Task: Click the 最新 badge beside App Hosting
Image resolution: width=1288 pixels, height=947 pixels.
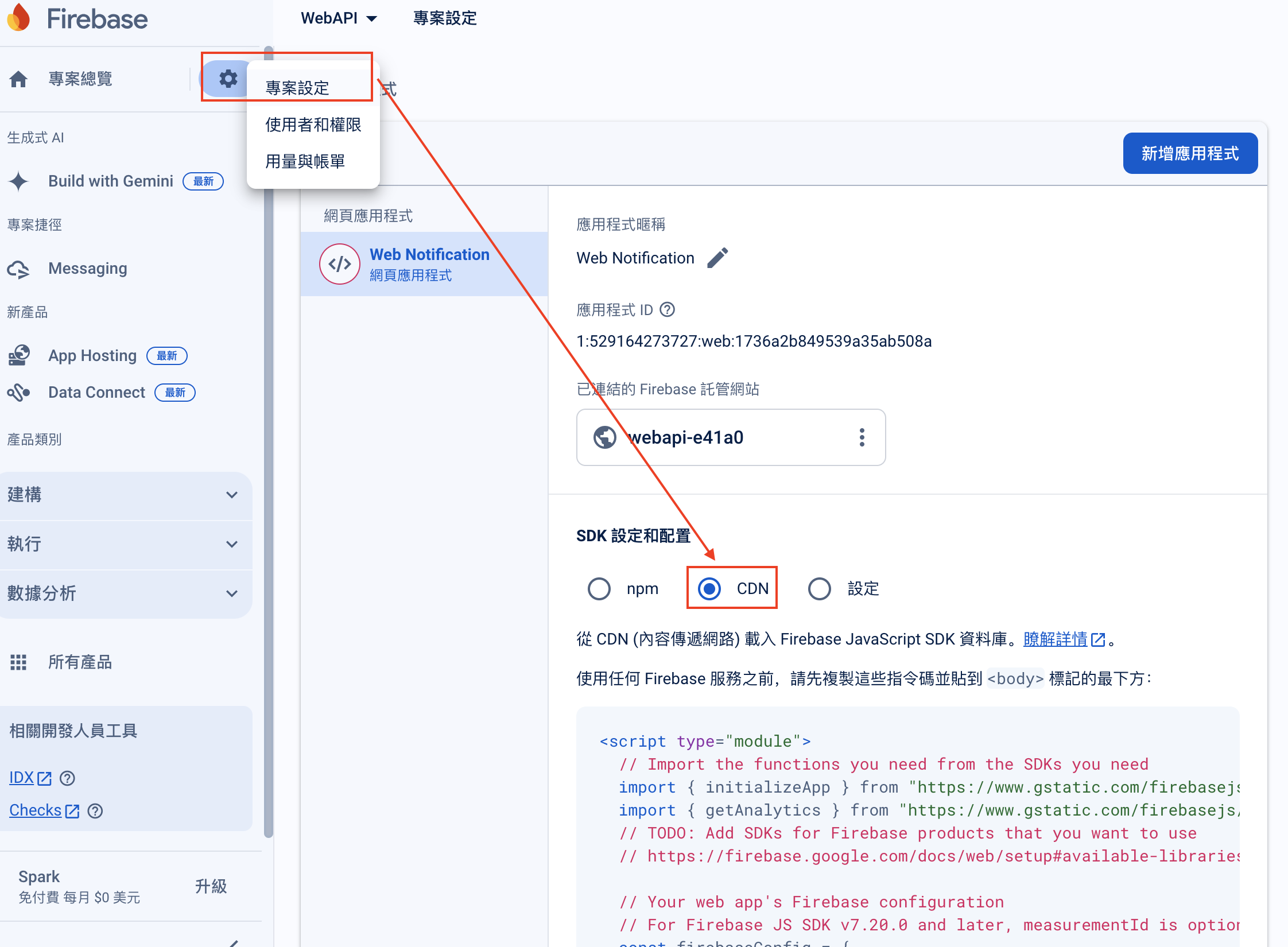Action: click(167, 356)
